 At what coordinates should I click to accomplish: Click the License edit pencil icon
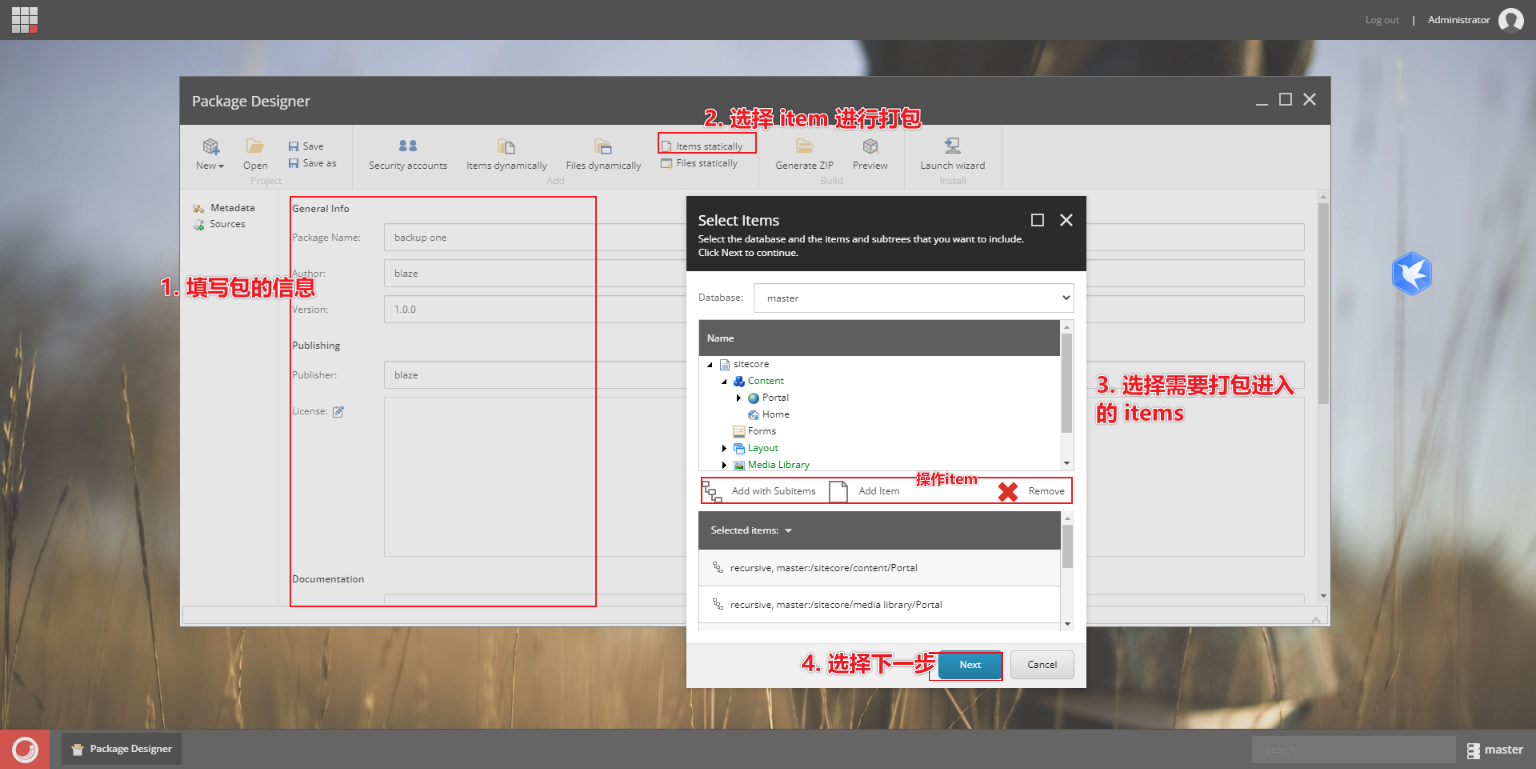tap(338, 411)
